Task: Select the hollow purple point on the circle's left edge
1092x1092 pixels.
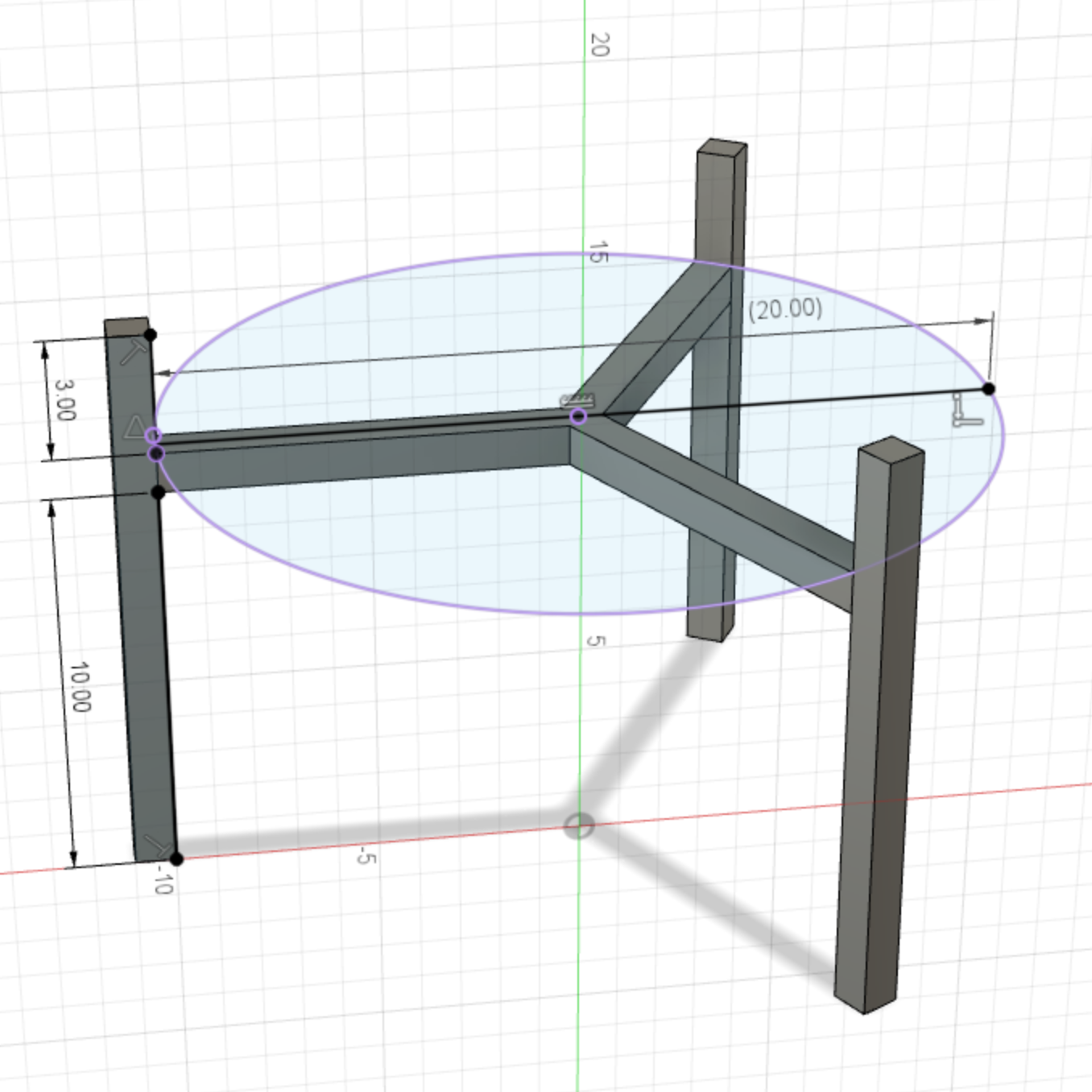Action: 153,436
